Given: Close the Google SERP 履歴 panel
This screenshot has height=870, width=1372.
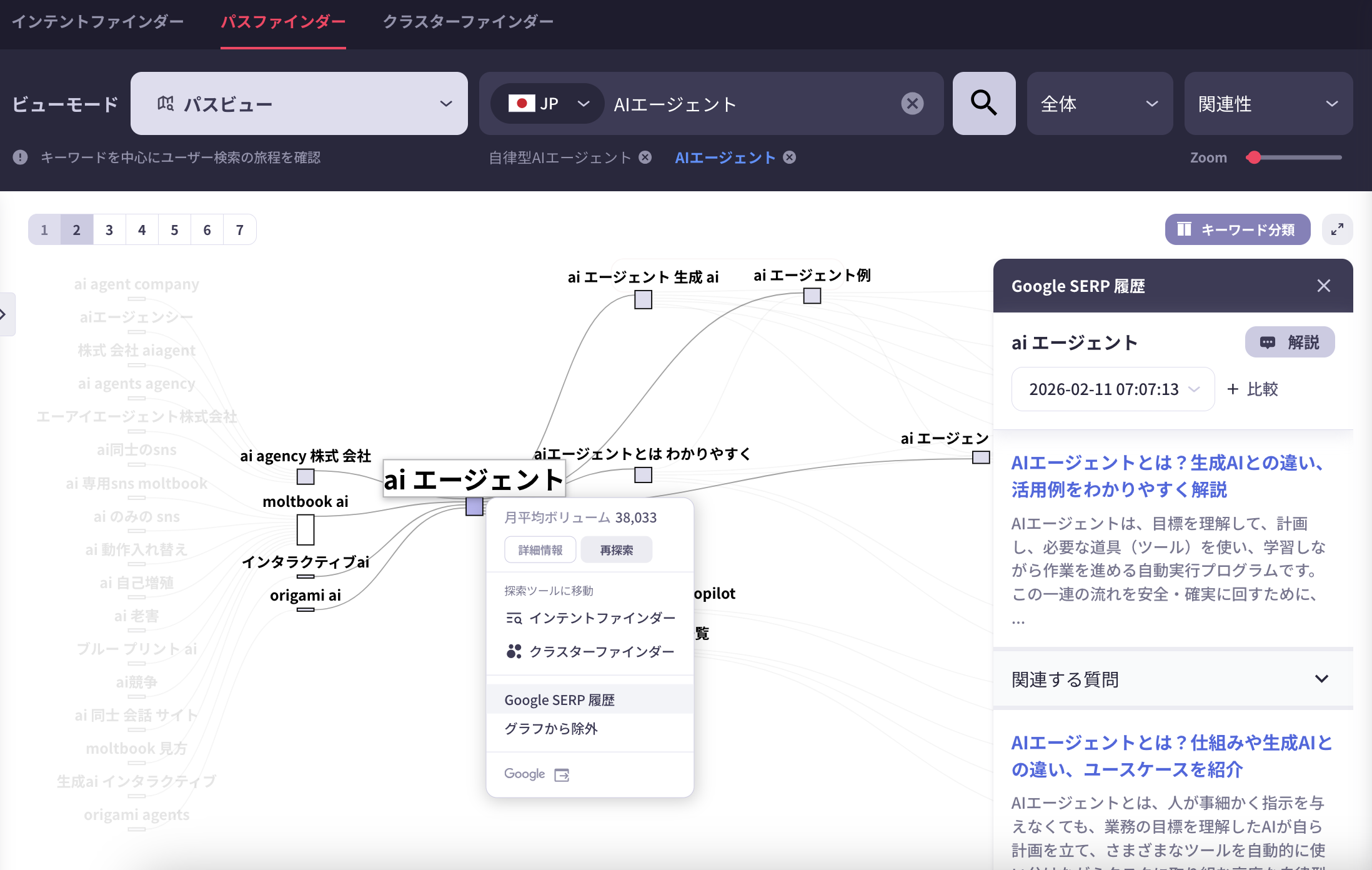Looking at the screenshot, I should tap(1323, 286).
